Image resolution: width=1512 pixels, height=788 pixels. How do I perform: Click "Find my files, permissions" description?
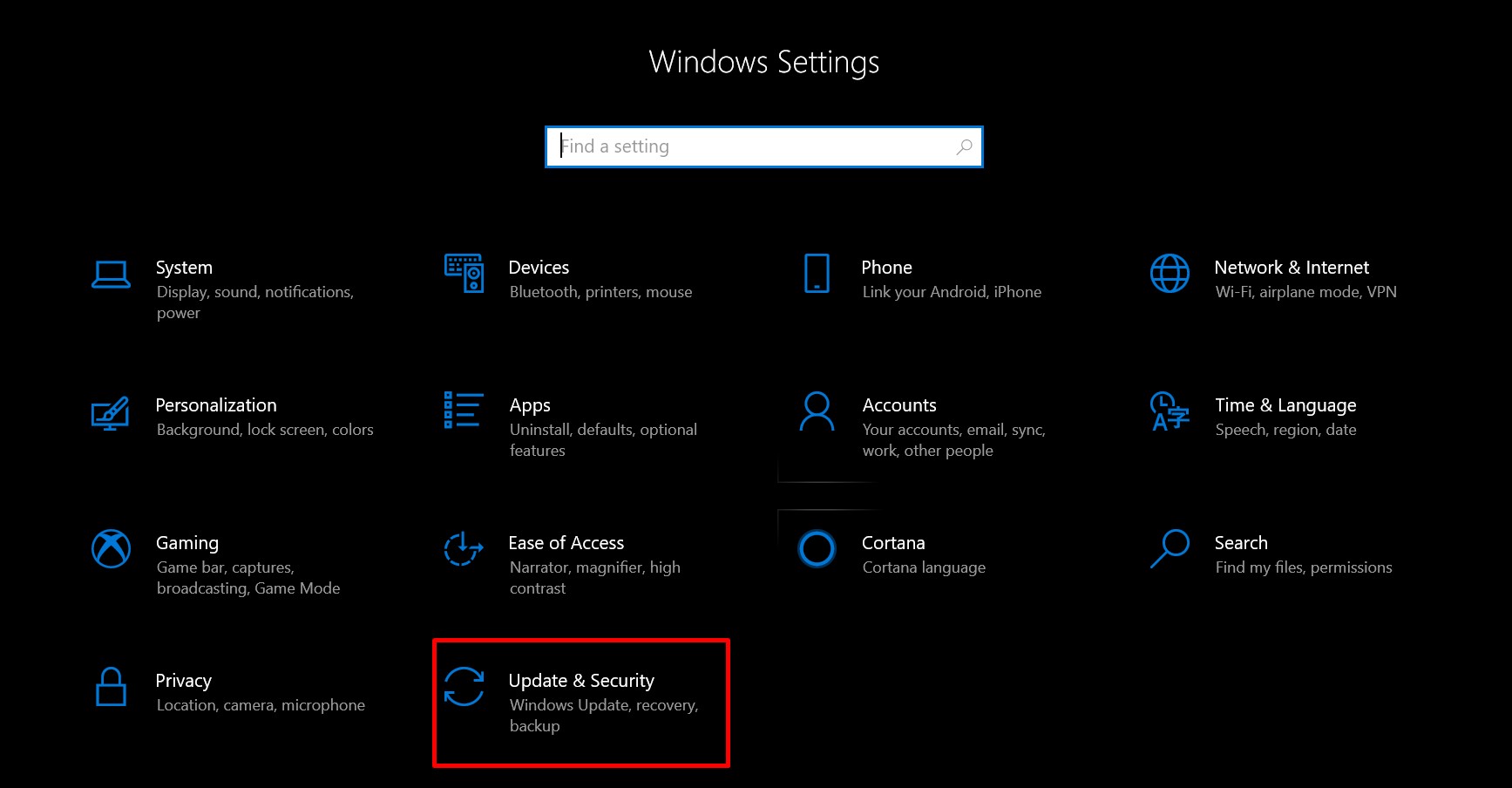(x=1304, y=567)
